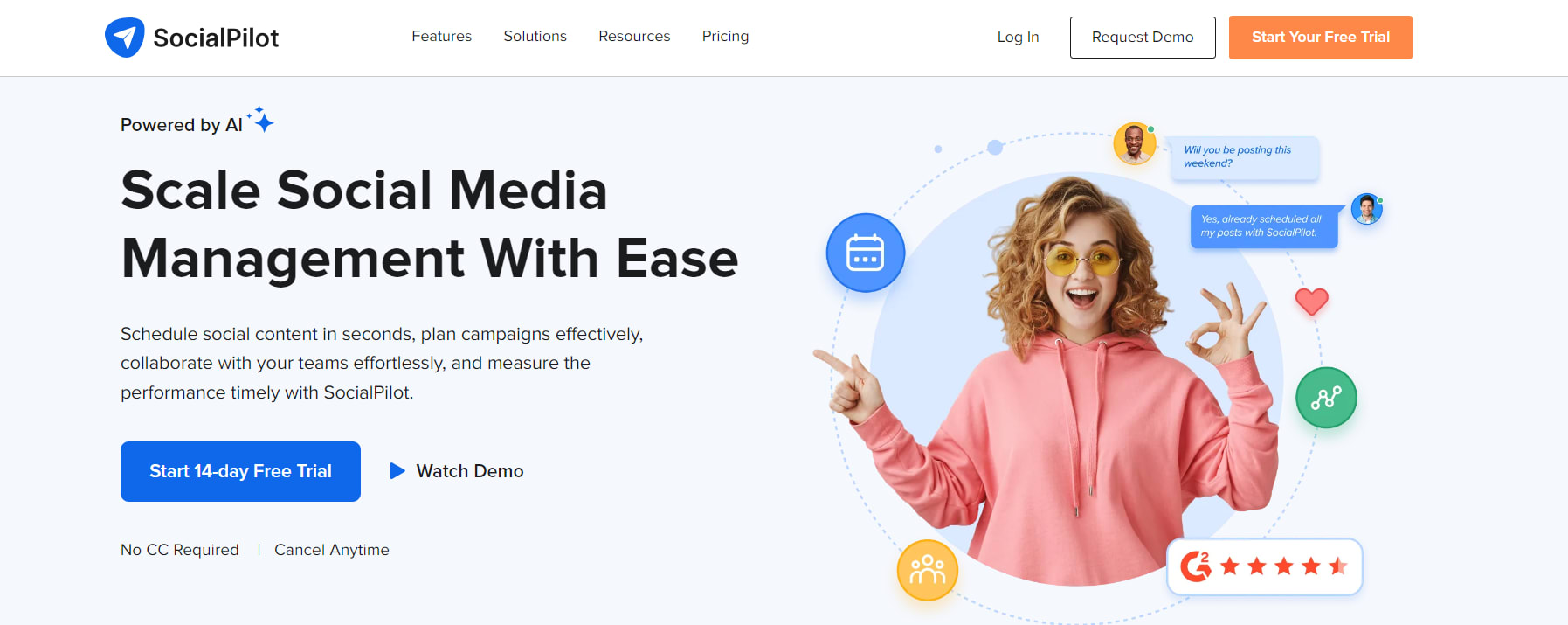The width and height of the screenshot is (1568, 625).
Task: Click the man's avatar with yellow background
Action: [1134, 143]
